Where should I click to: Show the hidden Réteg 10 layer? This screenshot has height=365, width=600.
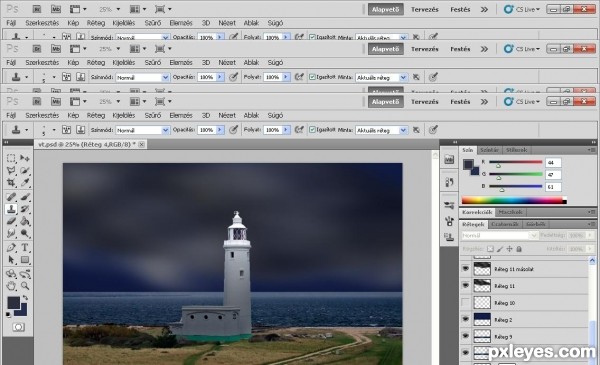[465, 303]
